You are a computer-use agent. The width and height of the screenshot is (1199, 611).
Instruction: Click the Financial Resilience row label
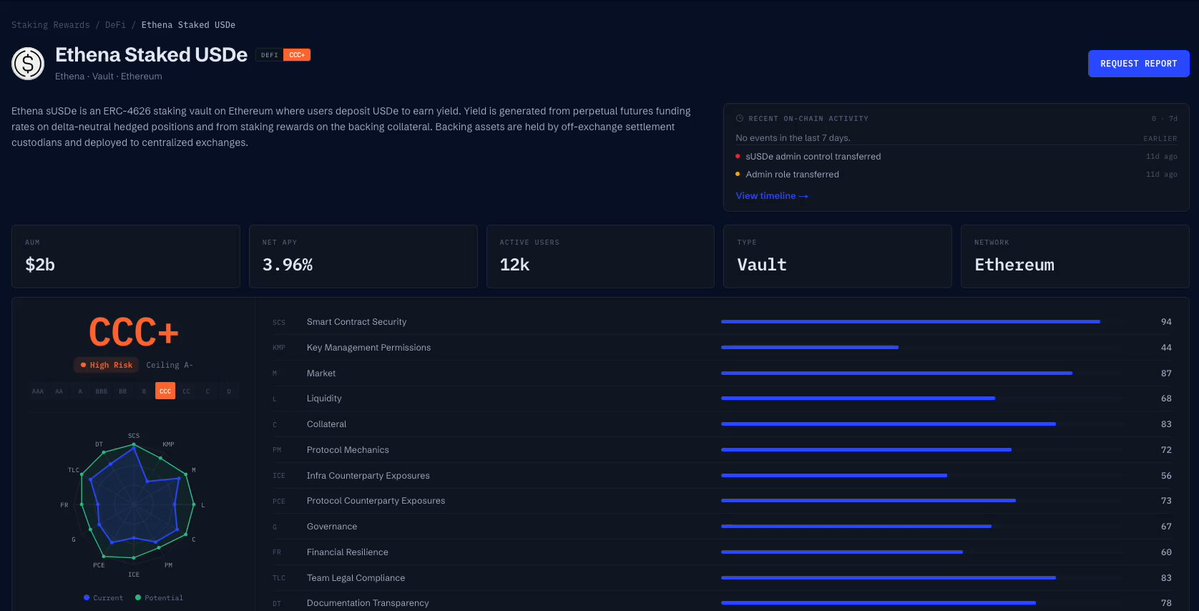[347, 552]
